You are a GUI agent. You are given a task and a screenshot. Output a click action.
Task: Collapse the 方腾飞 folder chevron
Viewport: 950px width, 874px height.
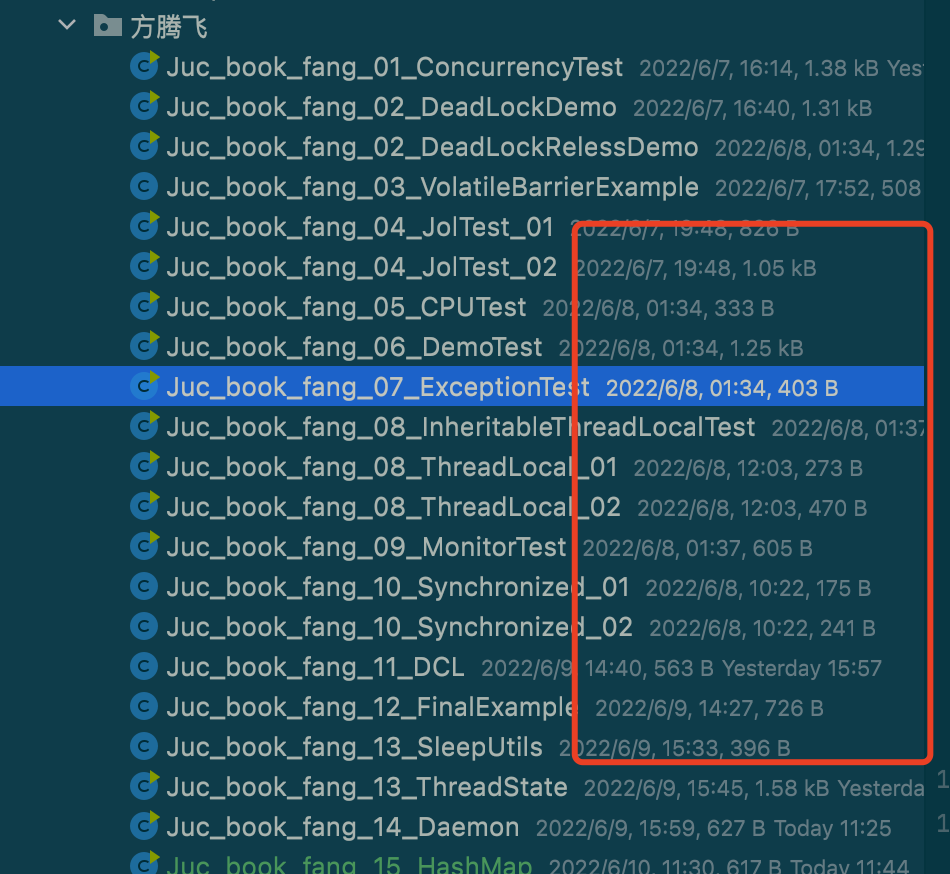point(67,26)
